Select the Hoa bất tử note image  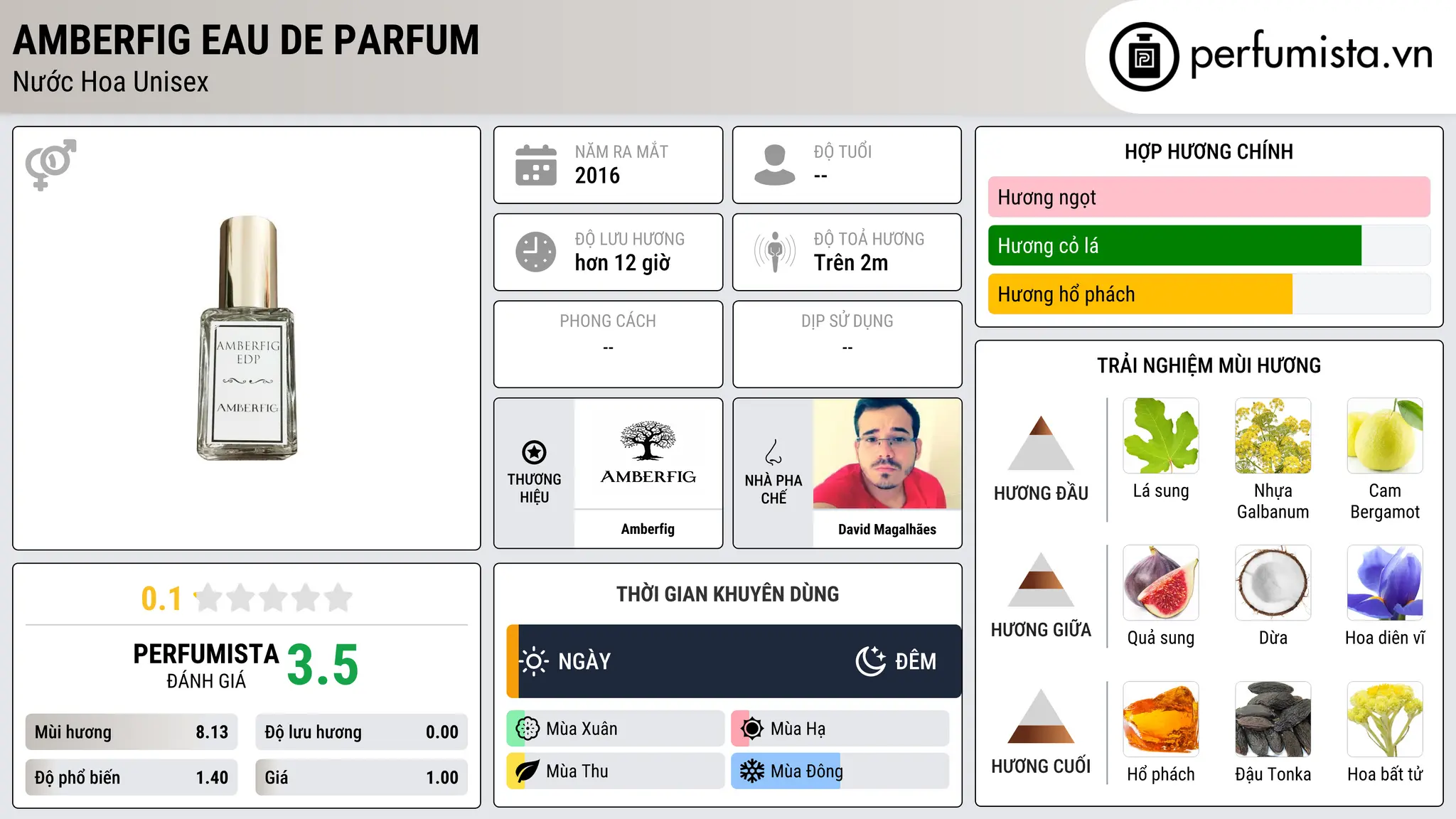(1385, 719)
